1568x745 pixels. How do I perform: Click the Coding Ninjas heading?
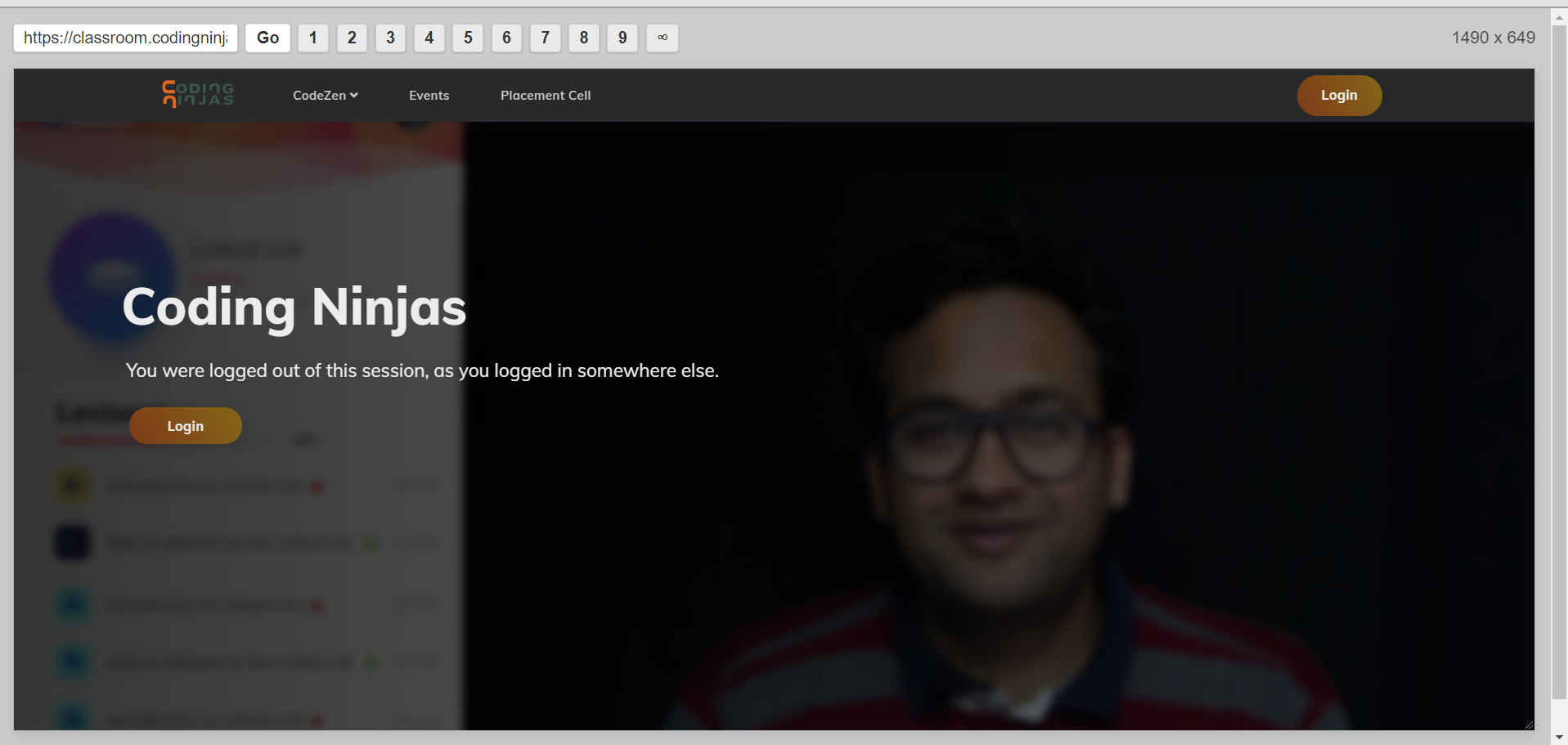[x=294, y=307]
